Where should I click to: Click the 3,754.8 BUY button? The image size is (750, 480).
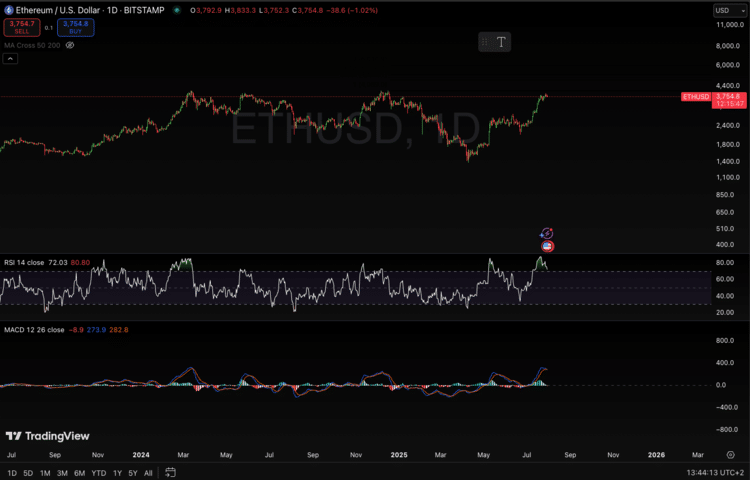tap(76, 28)
